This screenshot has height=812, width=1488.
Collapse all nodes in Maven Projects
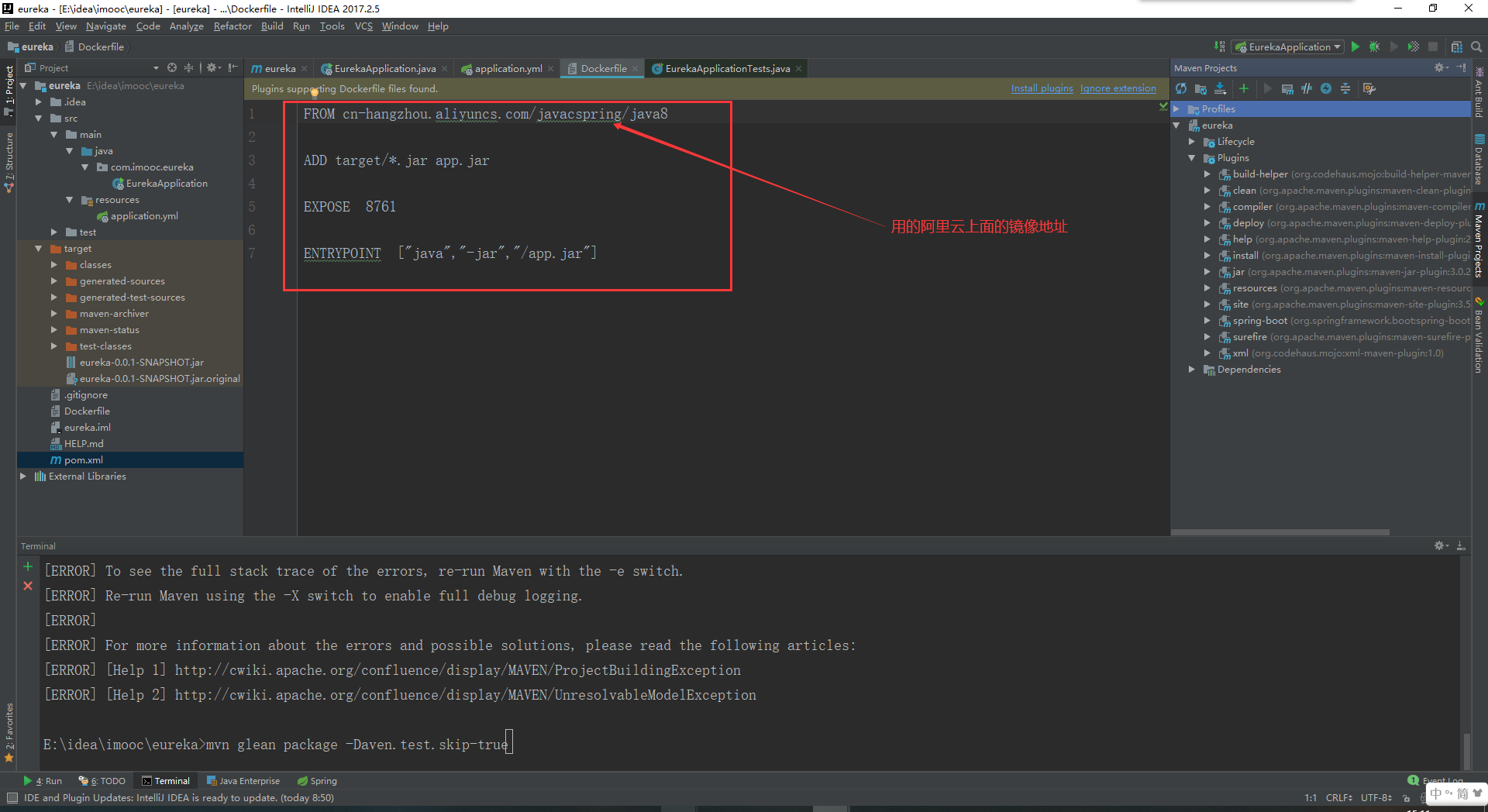pos(1345,88)
